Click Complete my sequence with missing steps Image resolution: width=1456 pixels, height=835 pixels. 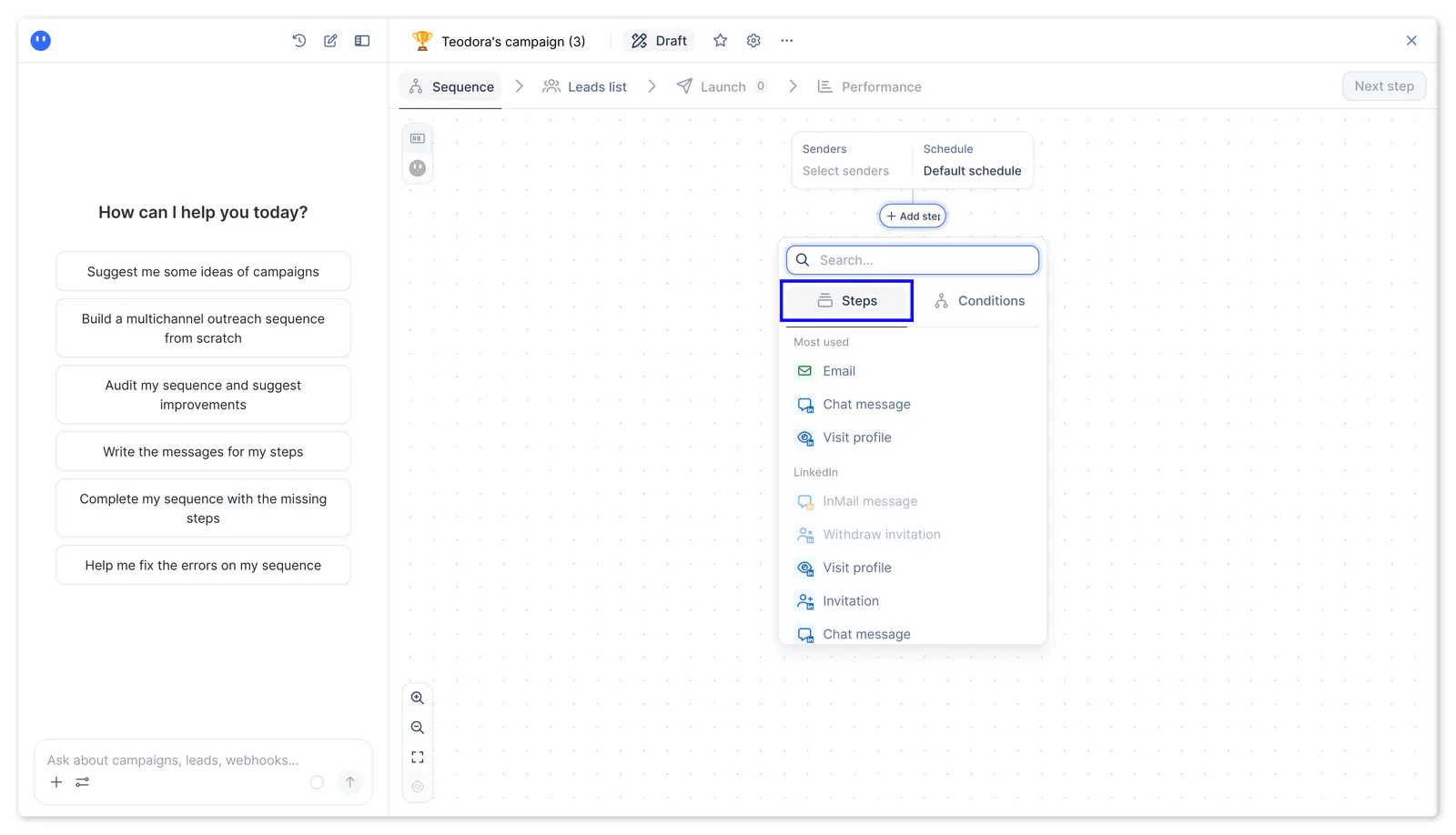pos(203,508)
